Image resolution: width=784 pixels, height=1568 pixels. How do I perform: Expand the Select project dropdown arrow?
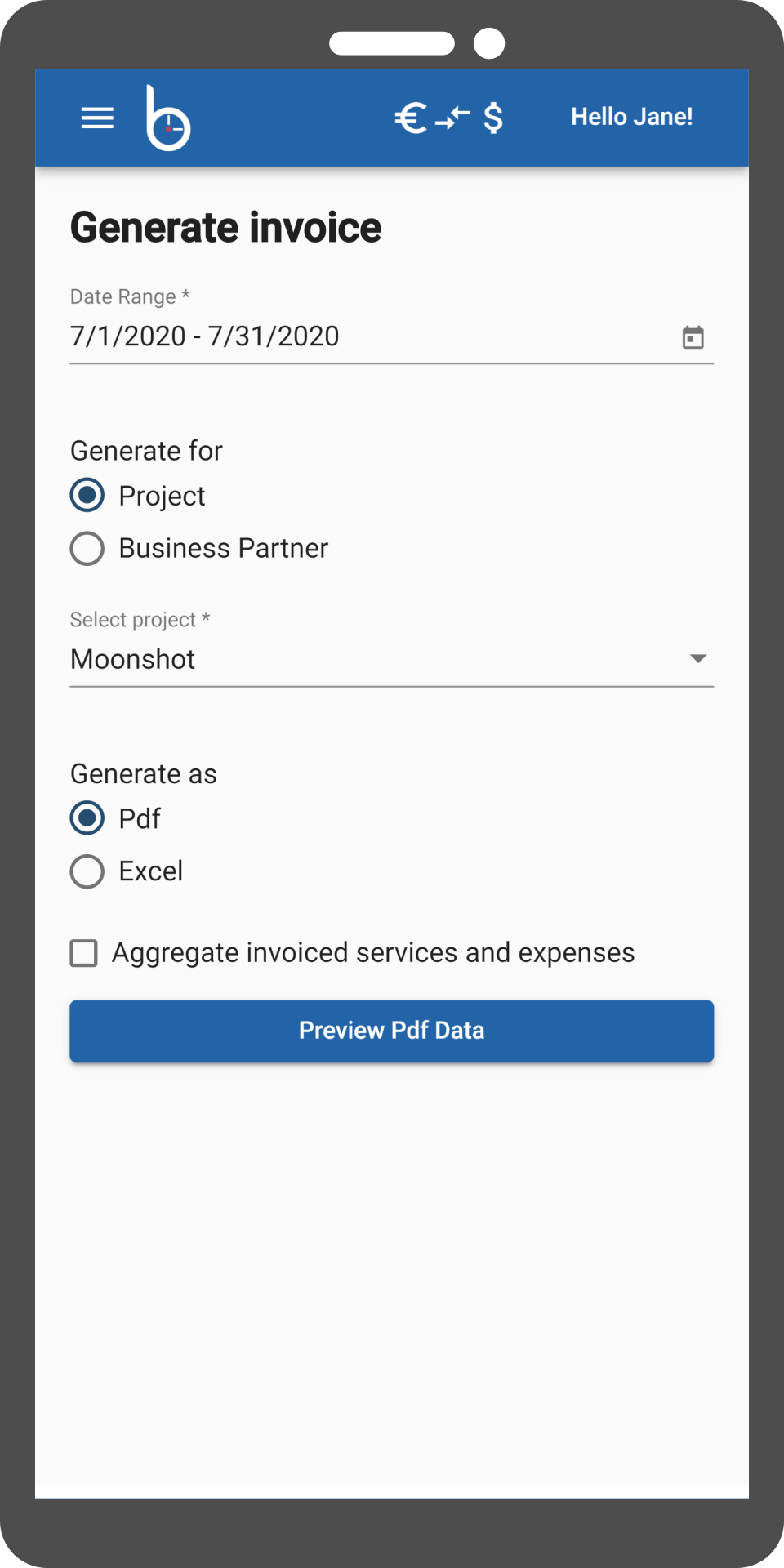tap(698, 658)
